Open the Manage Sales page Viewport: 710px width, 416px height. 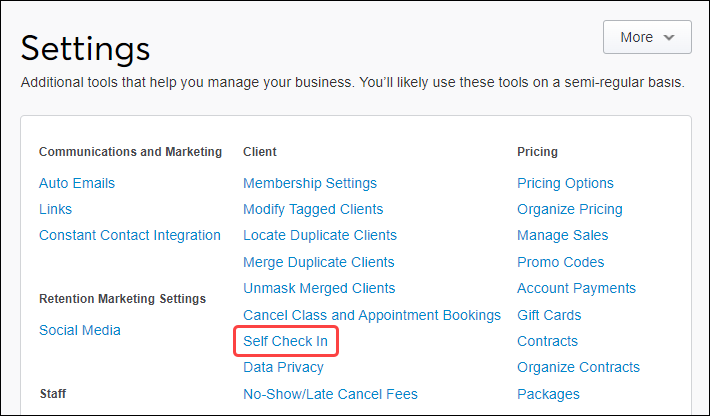pos(563,235)
